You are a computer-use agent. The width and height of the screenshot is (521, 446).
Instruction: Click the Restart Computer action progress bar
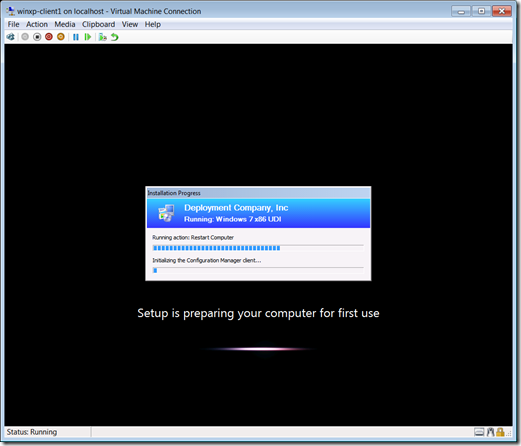coord(258,248)
